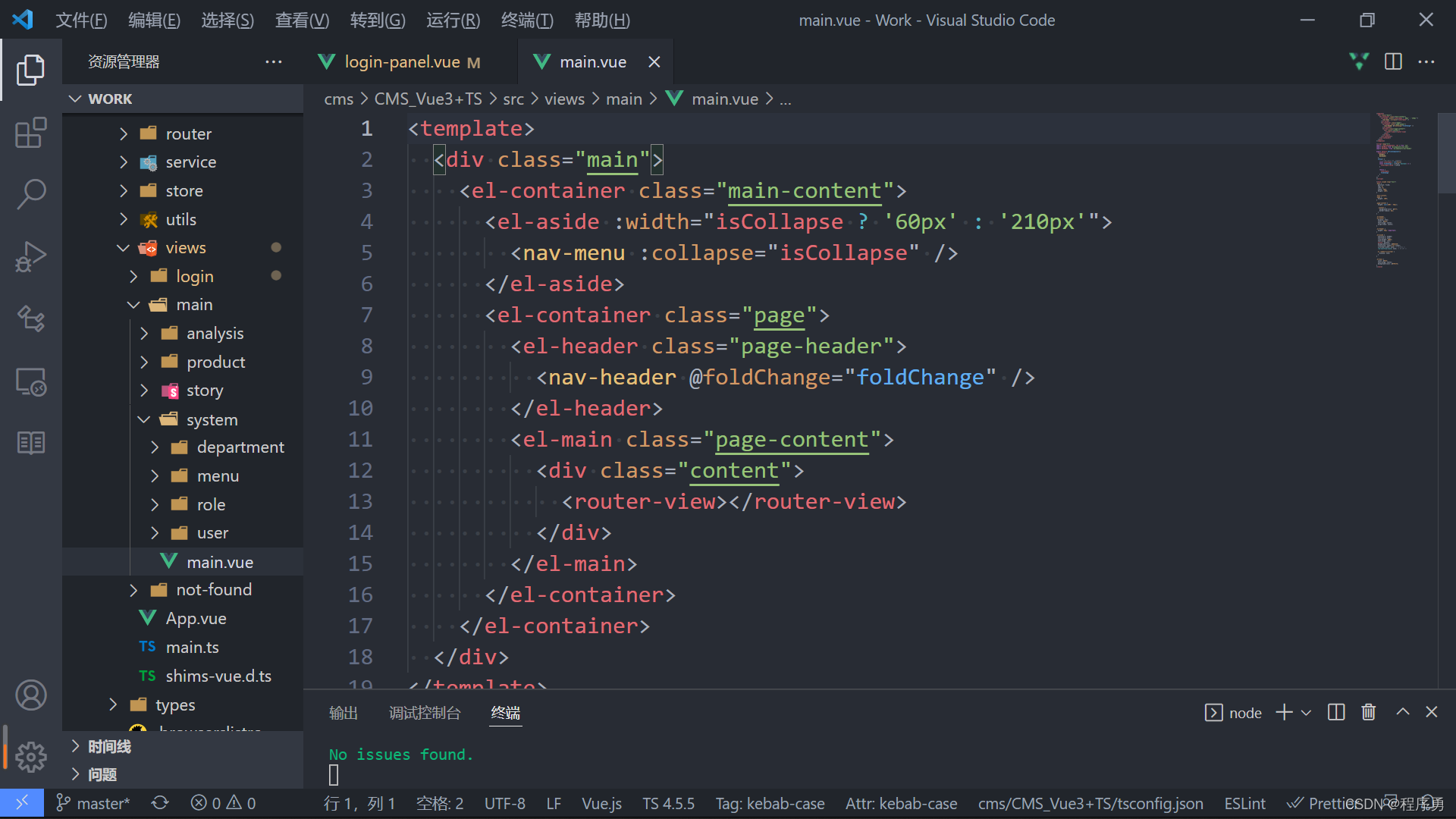This screenshot has height=819, width=1456.
Task: Split the terminal panel
Action: tap(1336, 712)
